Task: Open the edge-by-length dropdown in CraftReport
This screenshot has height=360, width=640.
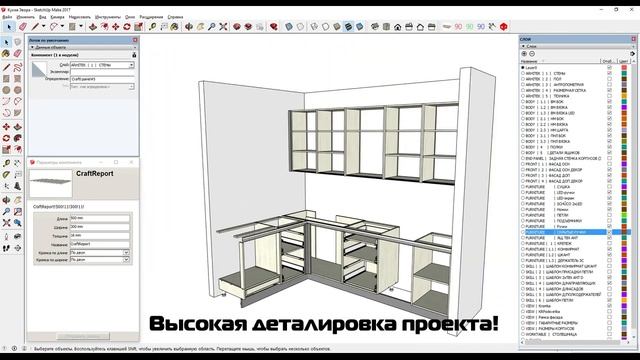Action: pos(126,253)
